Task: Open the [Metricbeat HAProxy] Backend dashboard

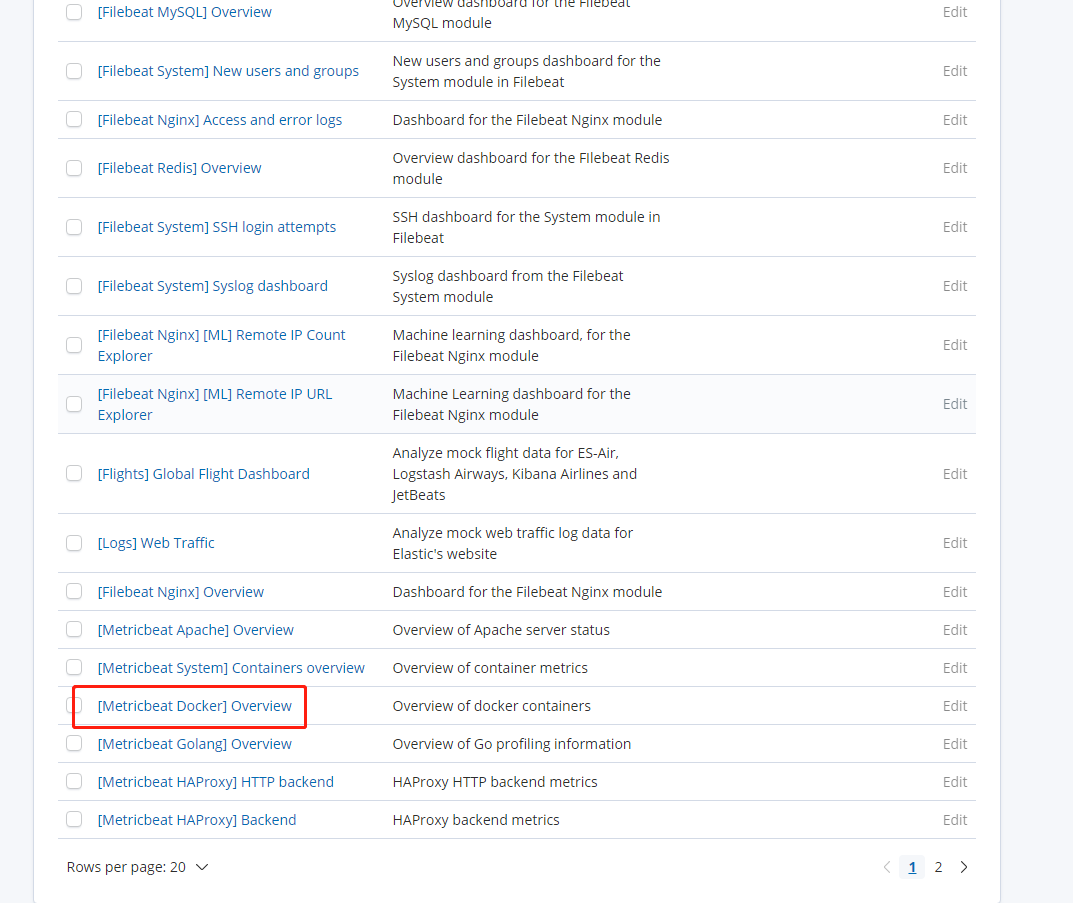Action: 197,820
